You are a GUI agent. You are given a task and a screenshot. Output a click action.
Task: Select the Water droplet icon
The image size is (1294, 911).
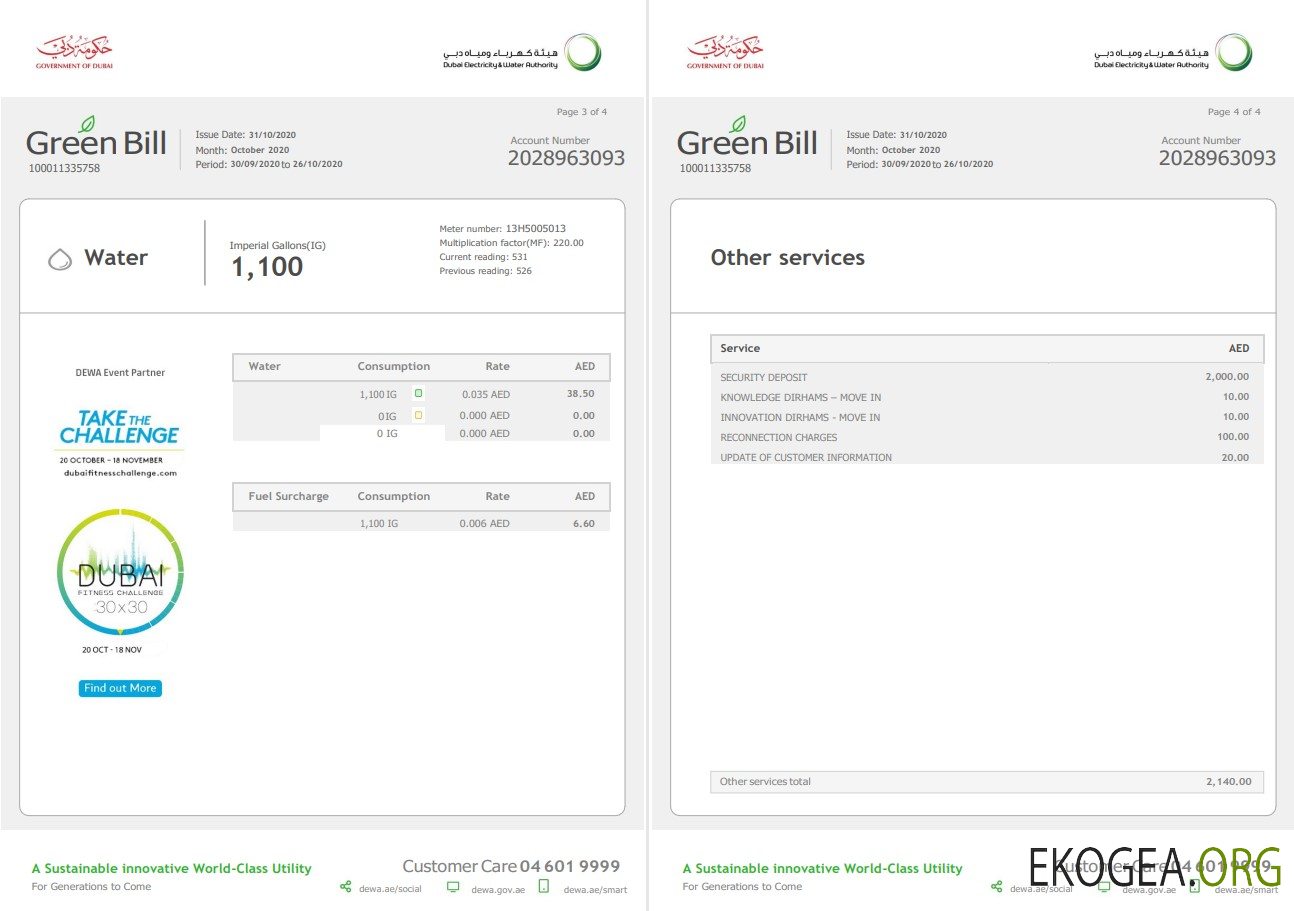tap(61, 257)
